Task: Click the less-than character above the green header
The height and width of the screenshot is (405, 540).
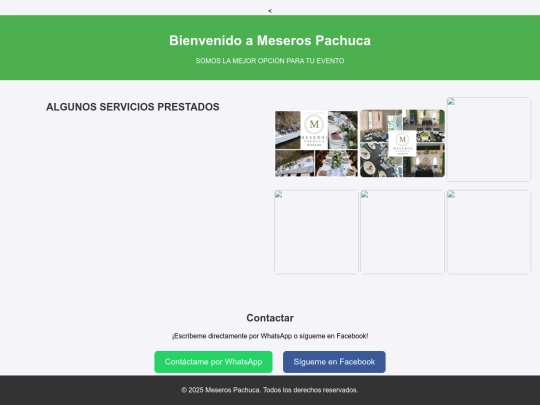Action: pyautogui.click(x=270, y=11)
